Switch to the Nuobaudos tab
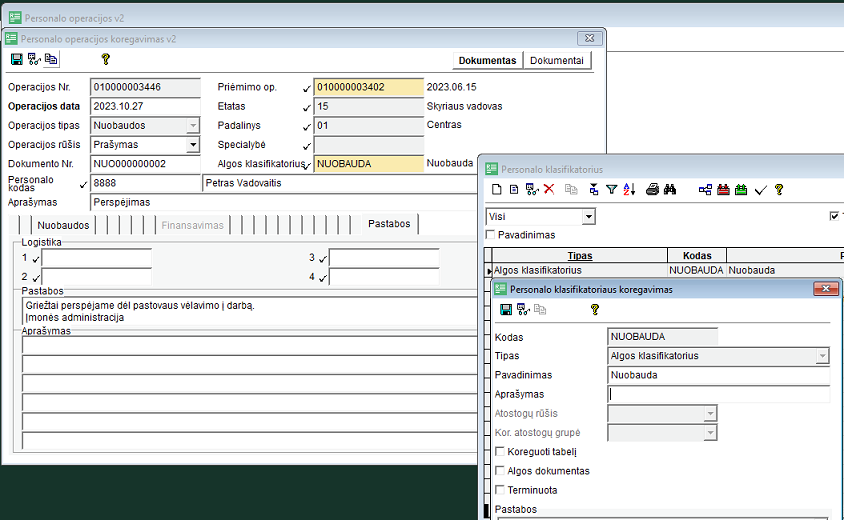Image resolution: width=844 pixels, height=520 pixels. 65,225
